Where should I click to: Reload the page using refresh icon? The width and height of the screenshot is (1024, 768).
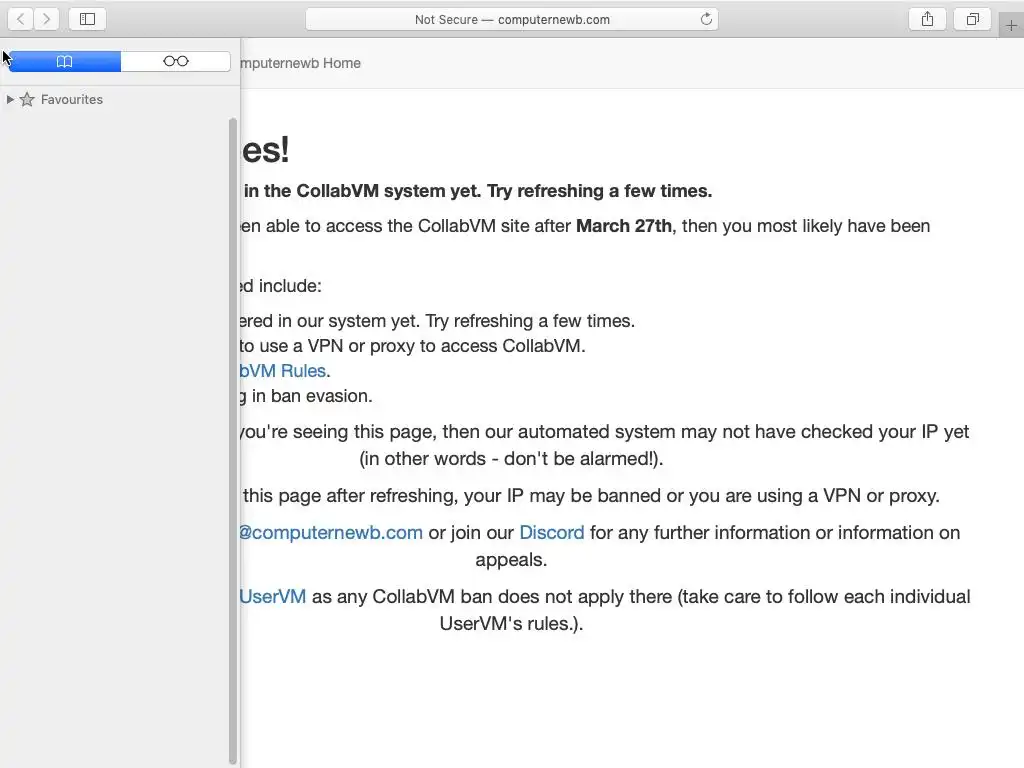coord(706,19)
